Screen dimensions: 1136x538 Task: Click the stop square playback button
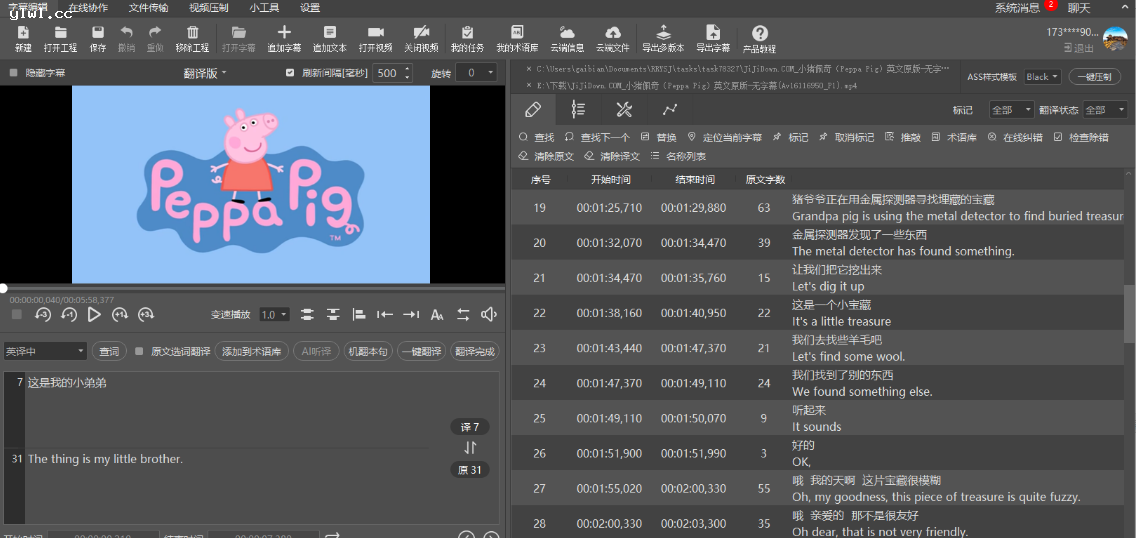click(x=17, y=314)
